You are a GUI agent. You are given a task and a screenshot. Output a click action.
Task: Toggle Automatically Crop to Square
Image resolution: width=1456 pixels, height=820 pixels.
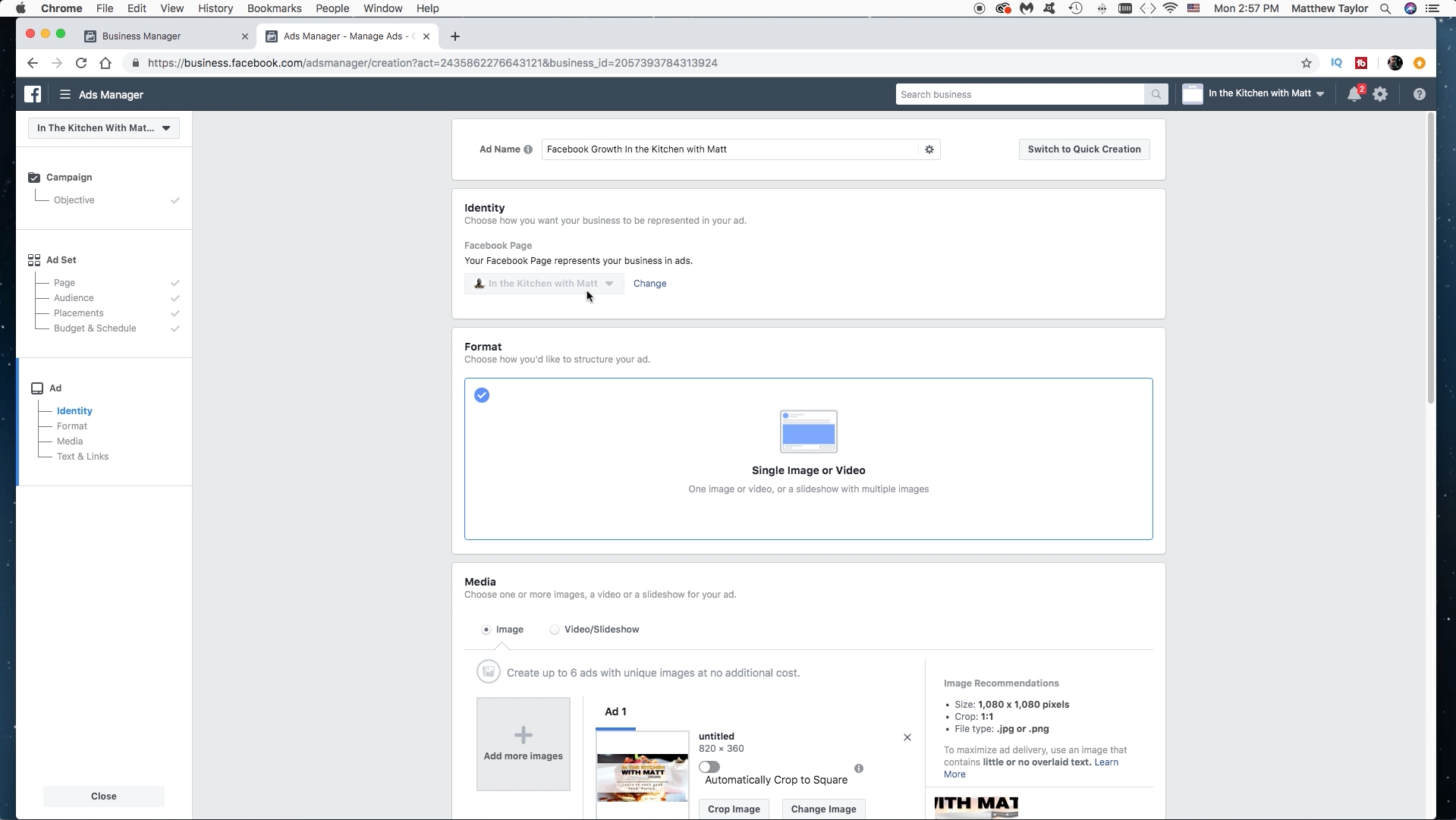(x=709, y=768)
